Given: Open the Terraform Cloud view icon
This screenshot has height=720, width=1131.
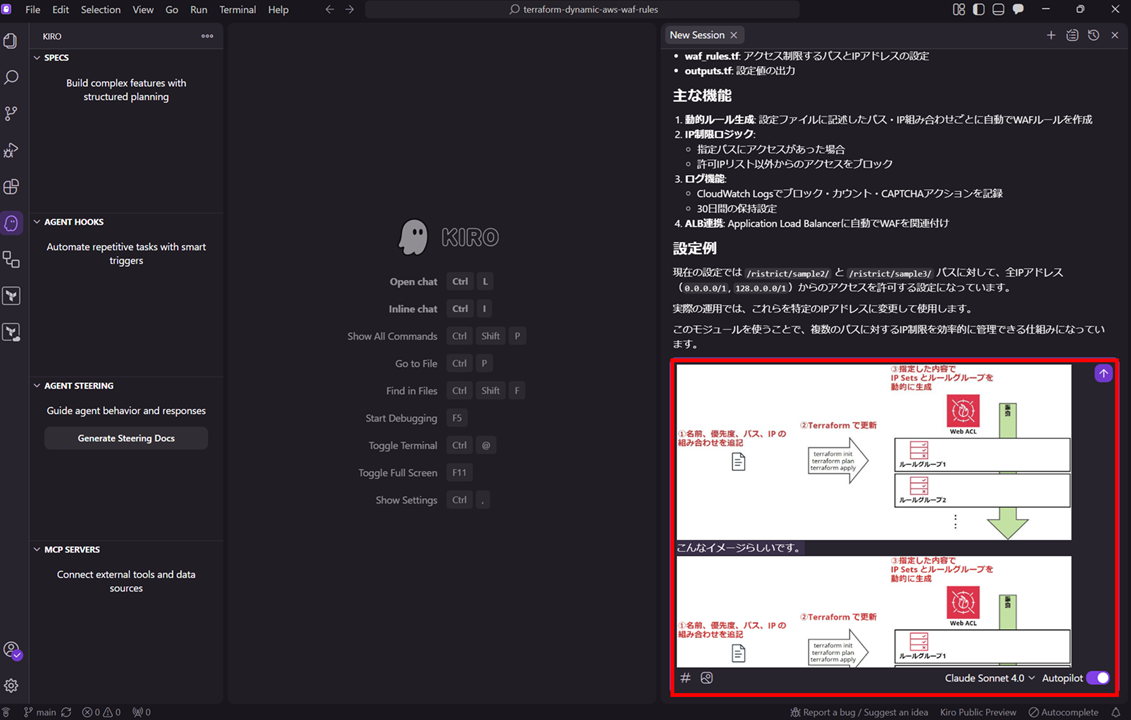Looking at the screenshot, I should pos(11,332).
